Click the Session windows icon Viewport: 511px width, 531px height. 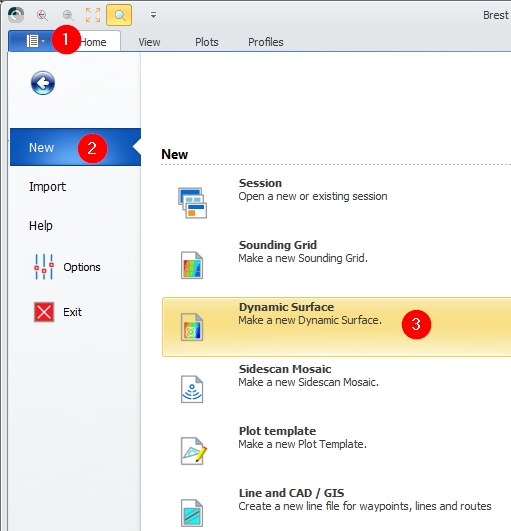click(192, 203)
